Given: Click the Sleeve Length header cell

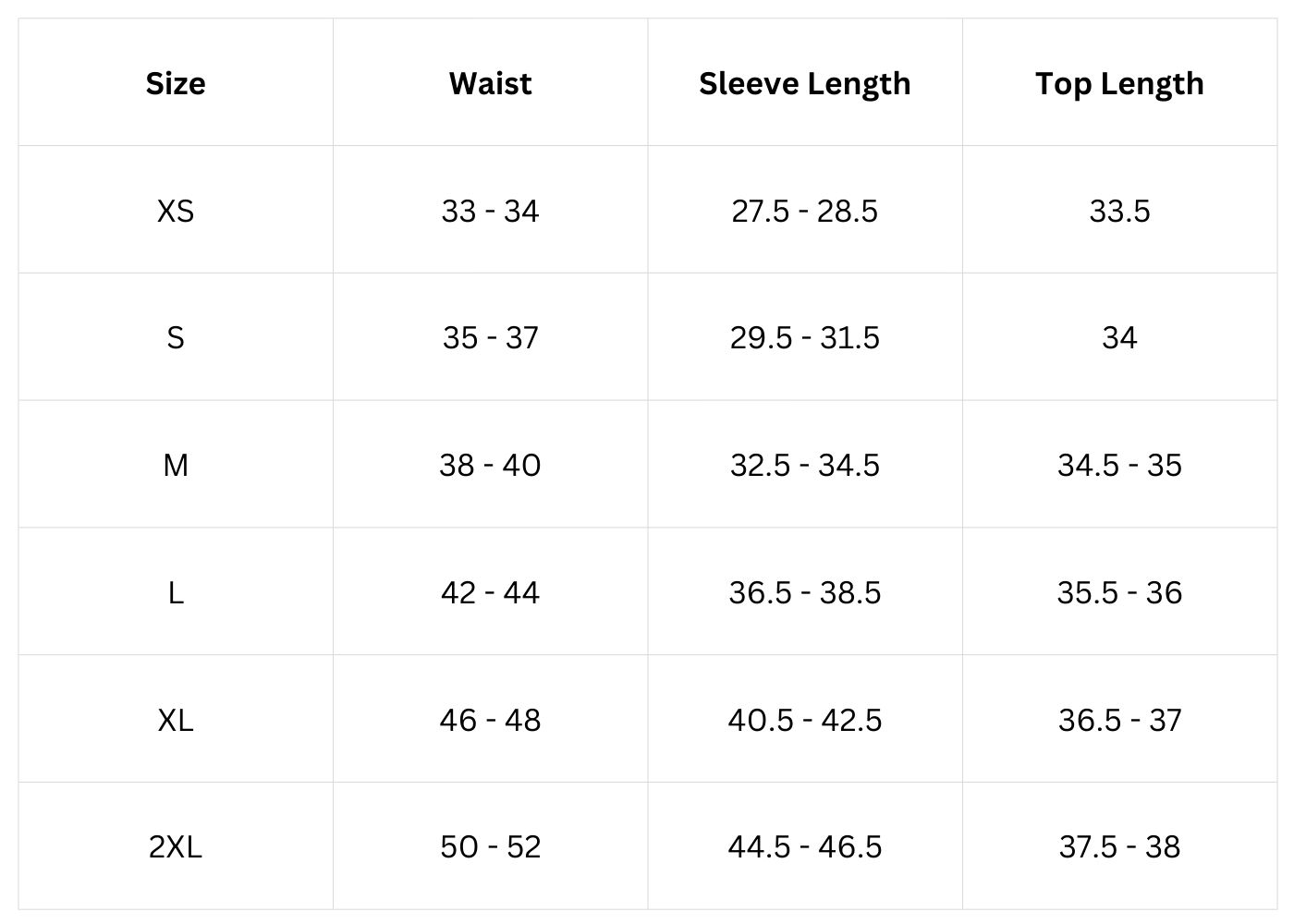Looking at the screenshot, I should (x=804, y=83).
